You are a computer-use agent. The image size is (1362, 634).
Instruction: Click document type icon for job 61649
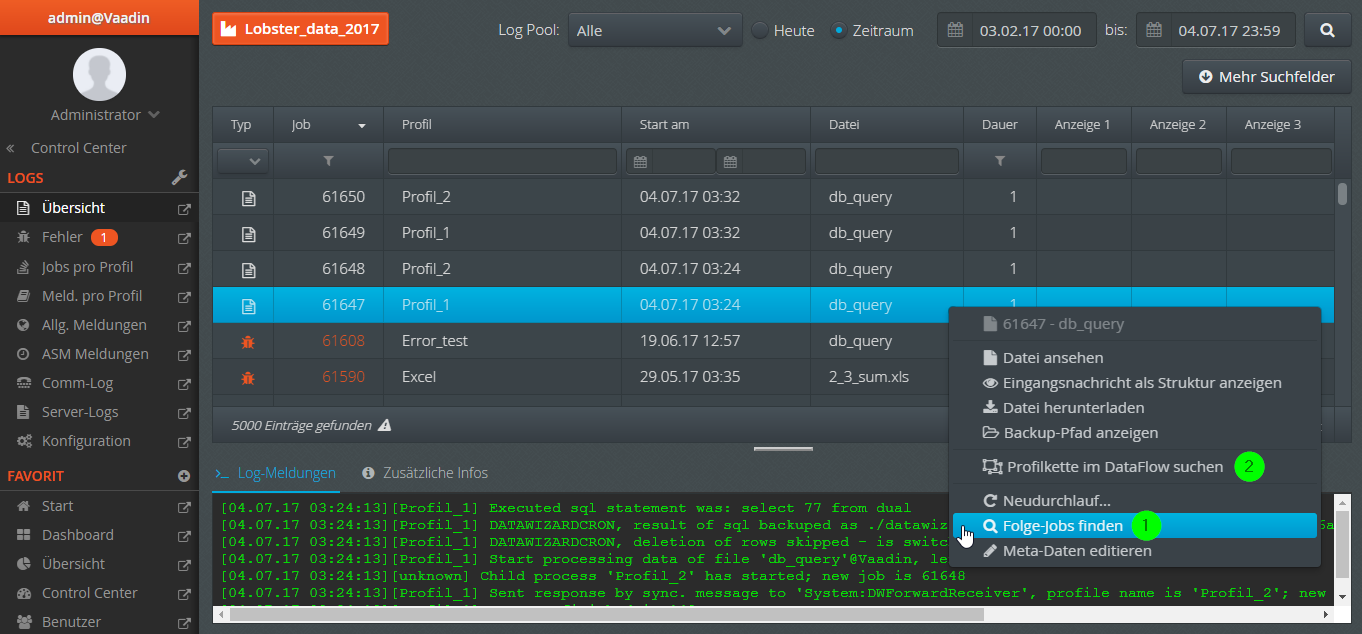(248, 233)
